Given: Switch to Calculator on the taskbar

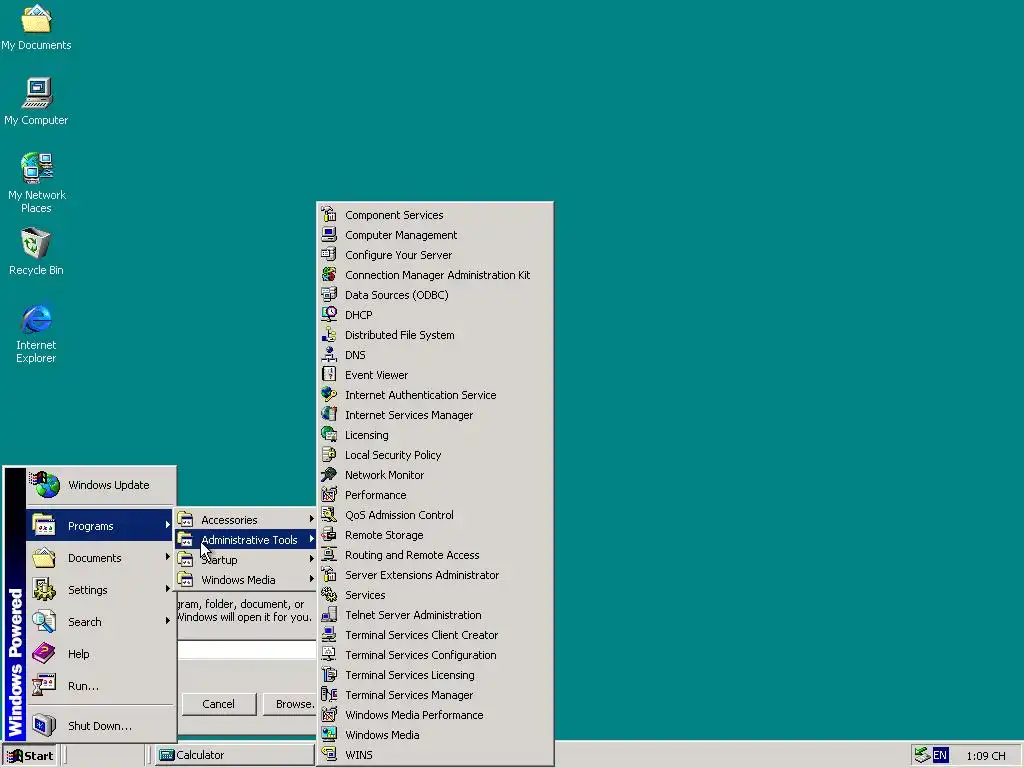Looking at the screenshot, I should (234, 756).
